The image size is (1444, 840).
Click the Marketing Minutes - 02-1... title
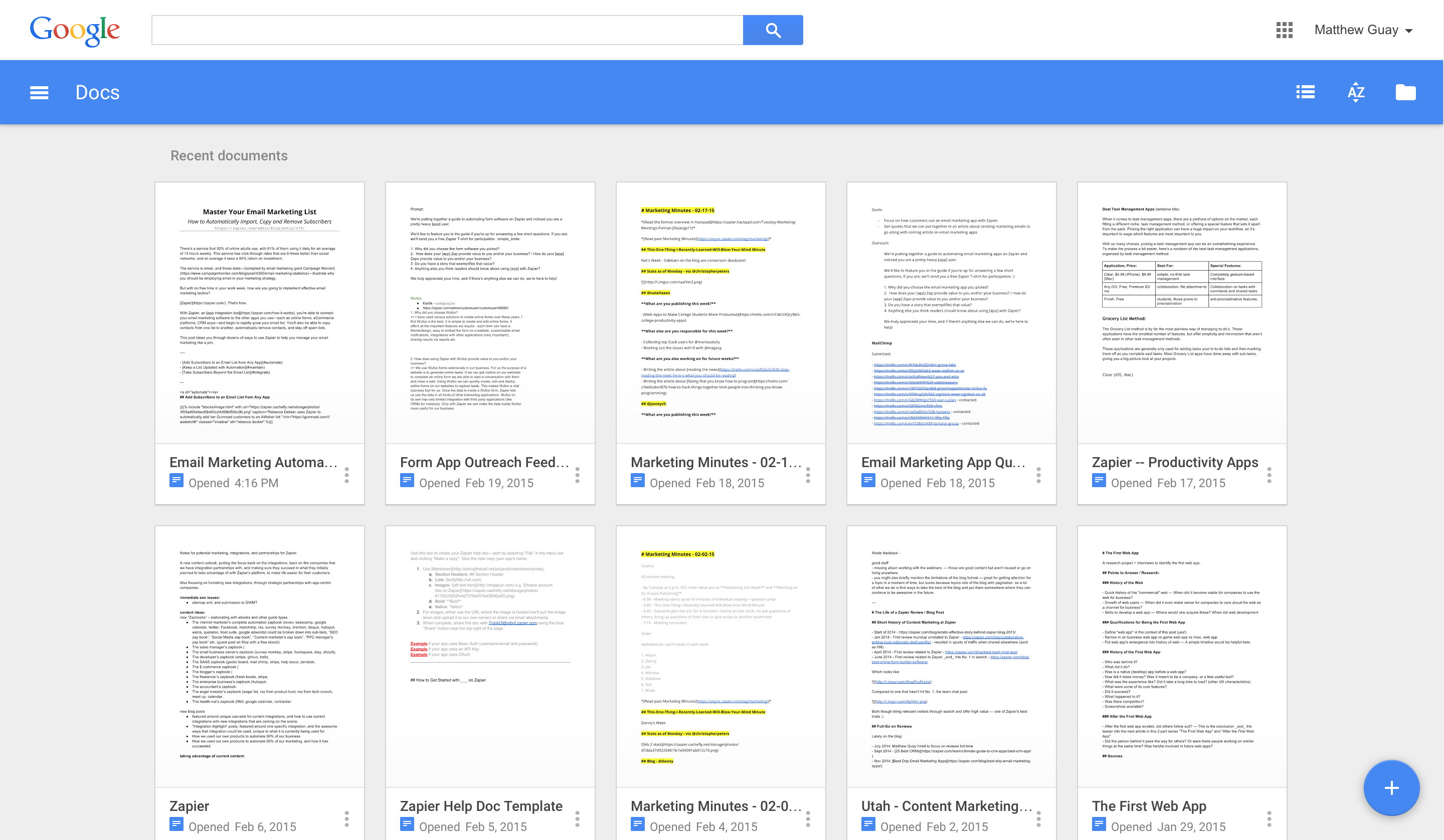tap(715, 463)
